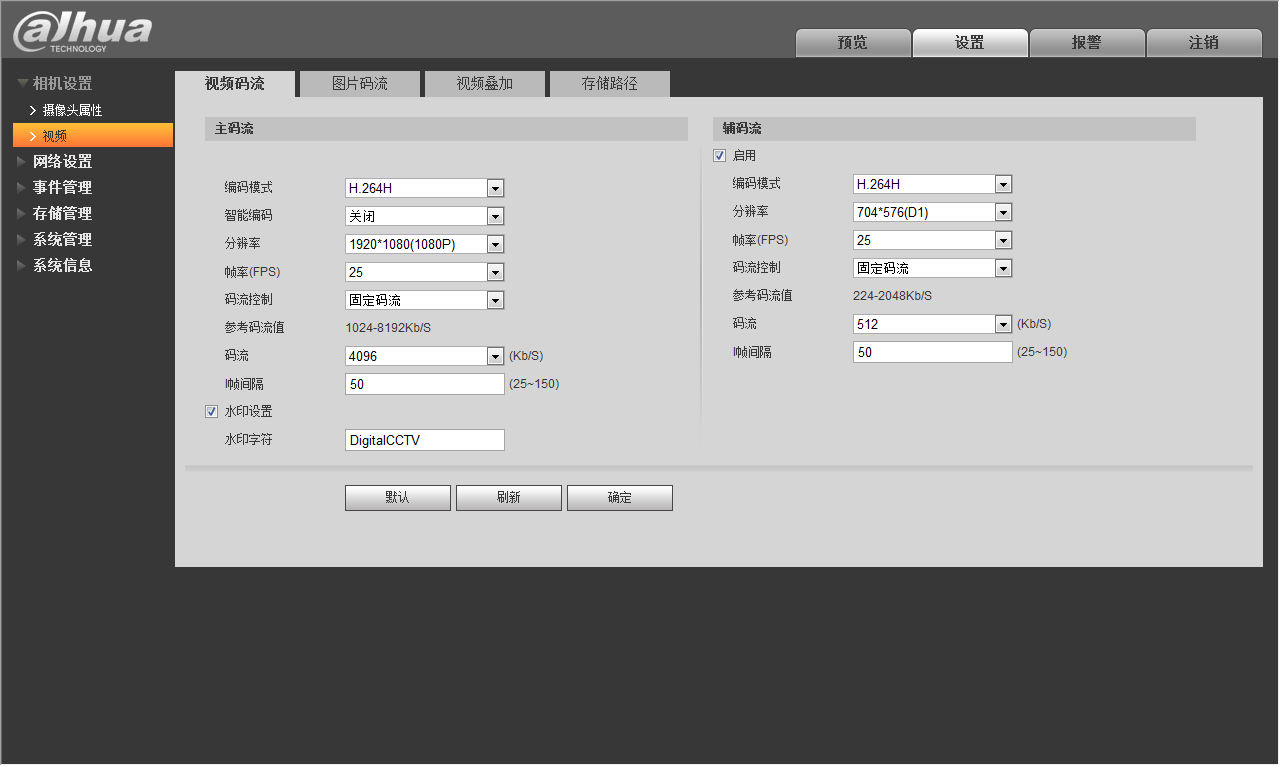Image resolution: width=1280 pixels, height=766 pixels.
Task: Open the 智能编码 dropdown set to 关闭
Action: (425, 216)
